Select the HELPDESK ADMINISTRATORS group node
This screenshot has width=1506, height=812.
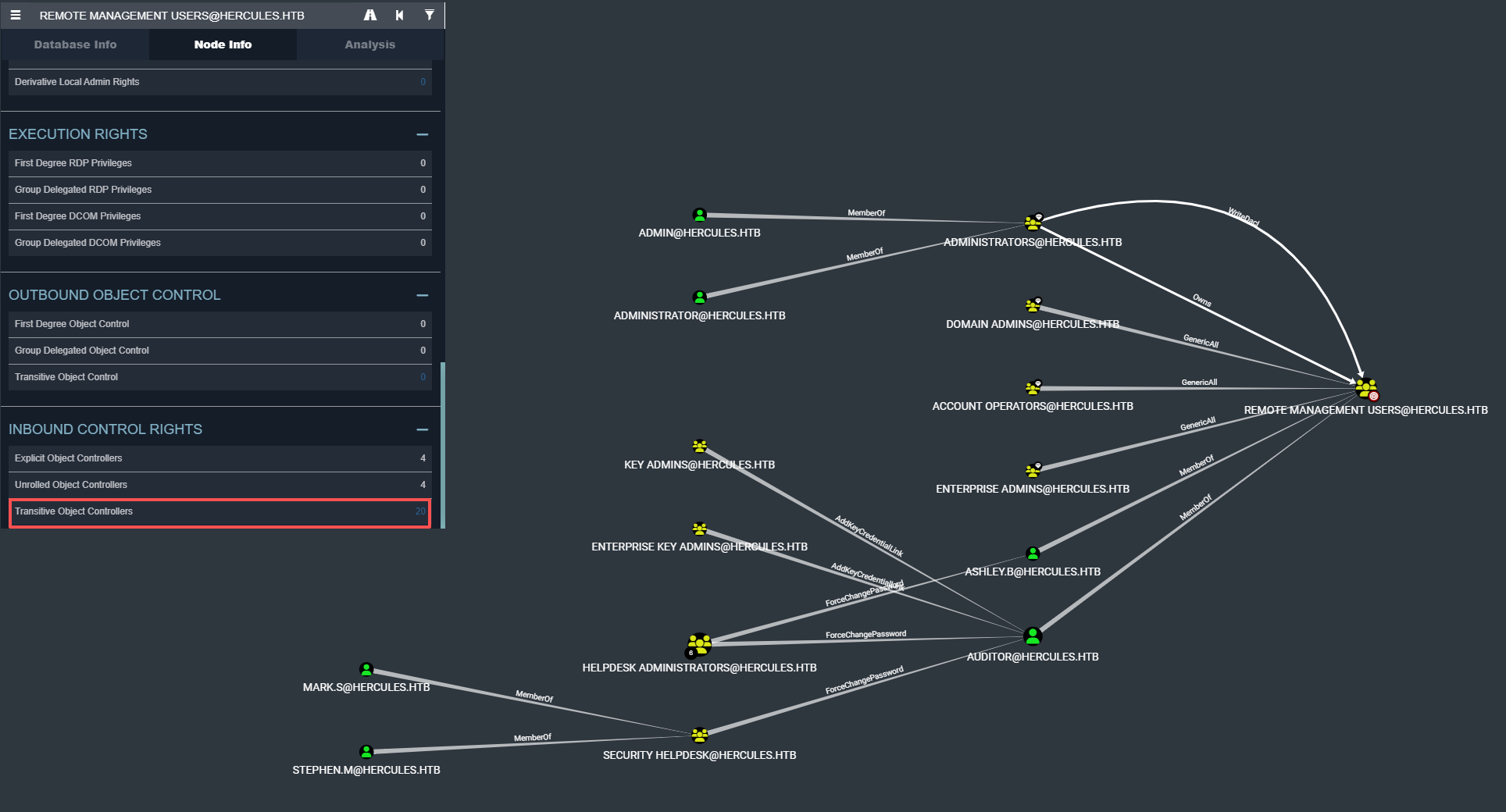click(x=699, y=644)
